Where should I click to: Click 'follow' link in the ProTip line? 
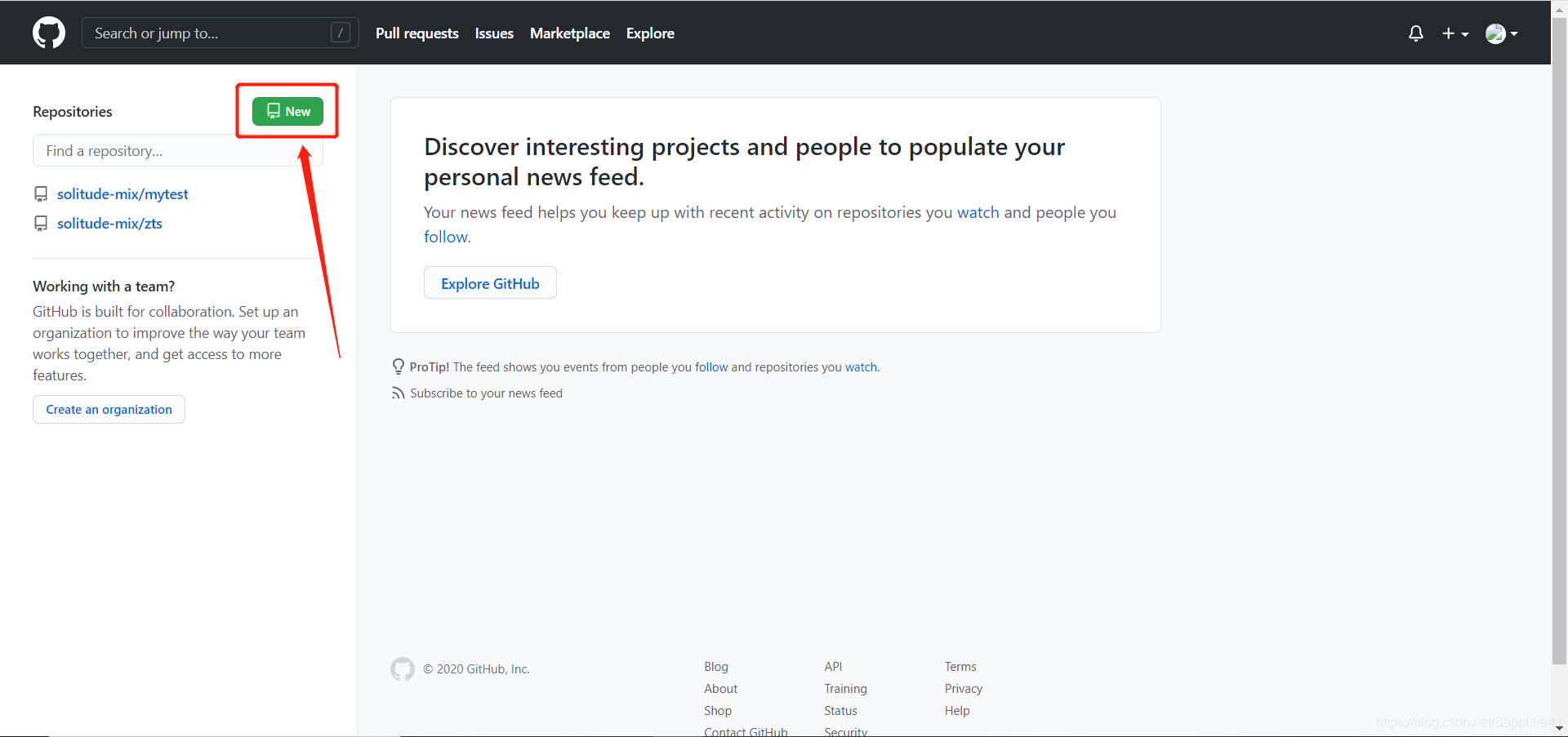pos(711,367)
